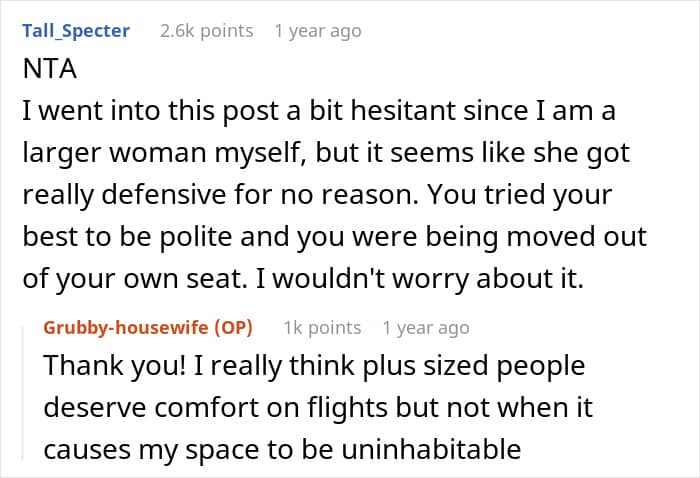Open the Tall_Specter user profile link
Viewport: 700px width, 478px height.
tap(76, 31)
